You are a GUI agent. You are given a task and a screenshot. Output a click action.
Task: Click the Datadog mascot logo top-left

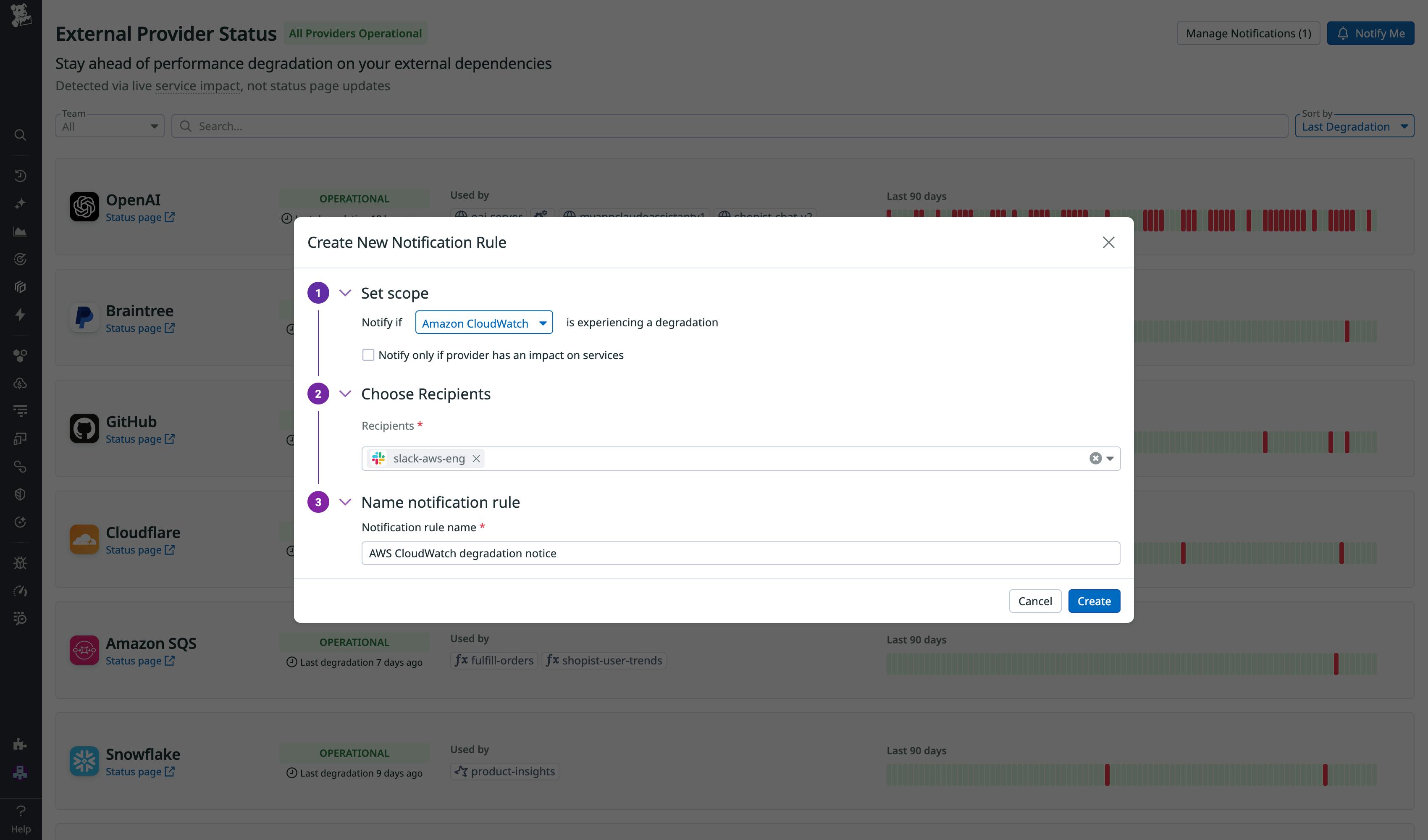click(21, 15)
